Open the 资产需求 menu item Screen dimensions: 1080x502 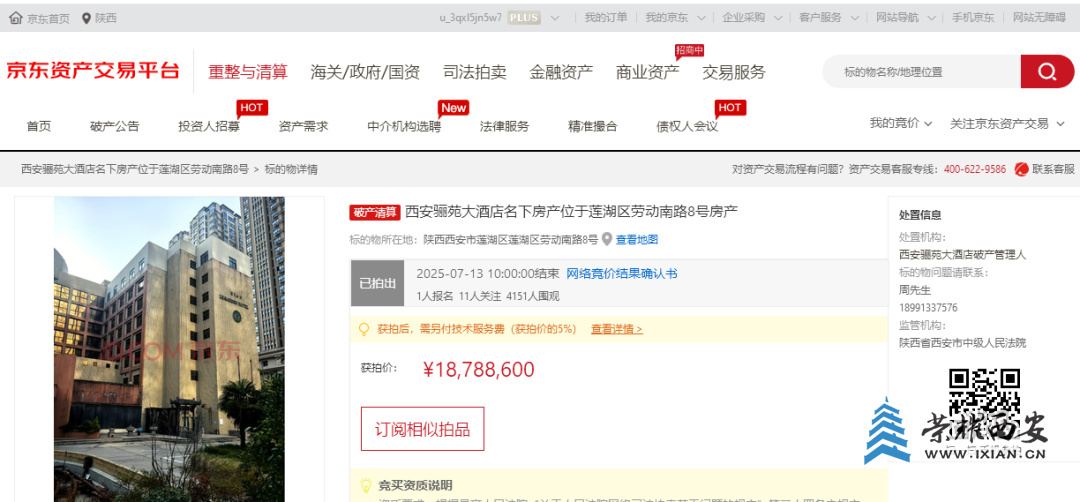[303, 126]
